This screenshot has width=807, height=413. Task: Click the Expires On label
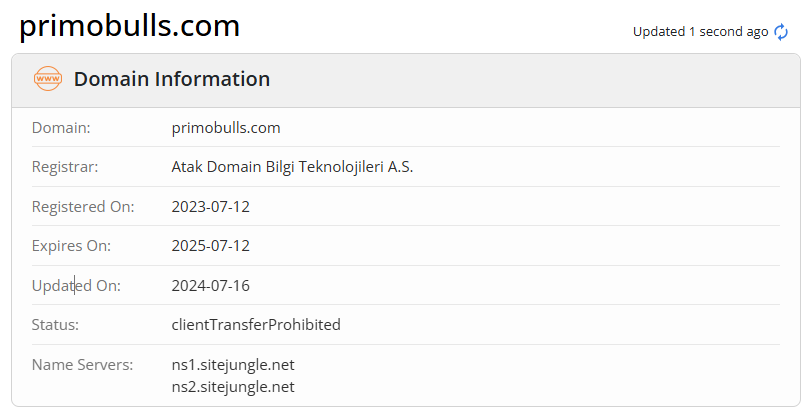(71, 246)
